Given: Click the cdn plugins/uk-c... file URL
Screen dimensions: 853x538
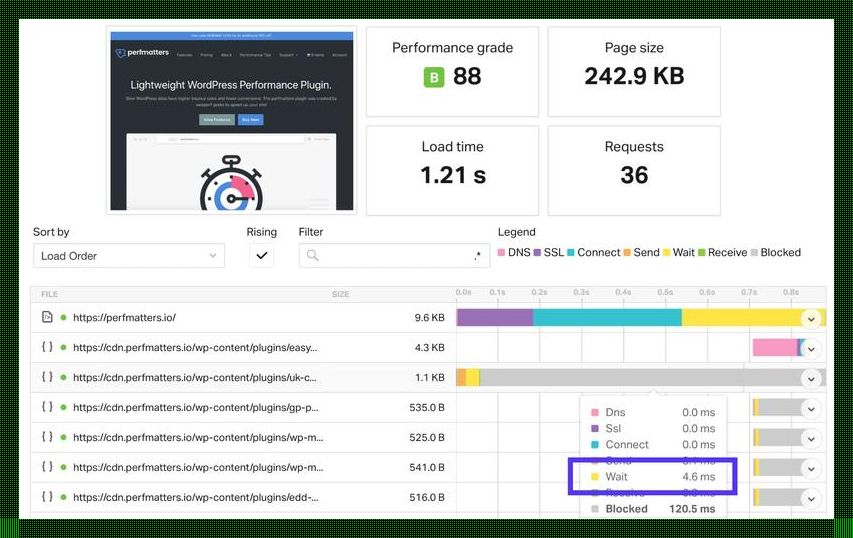Looking at the screenshot, I should [x=194, y=378].
